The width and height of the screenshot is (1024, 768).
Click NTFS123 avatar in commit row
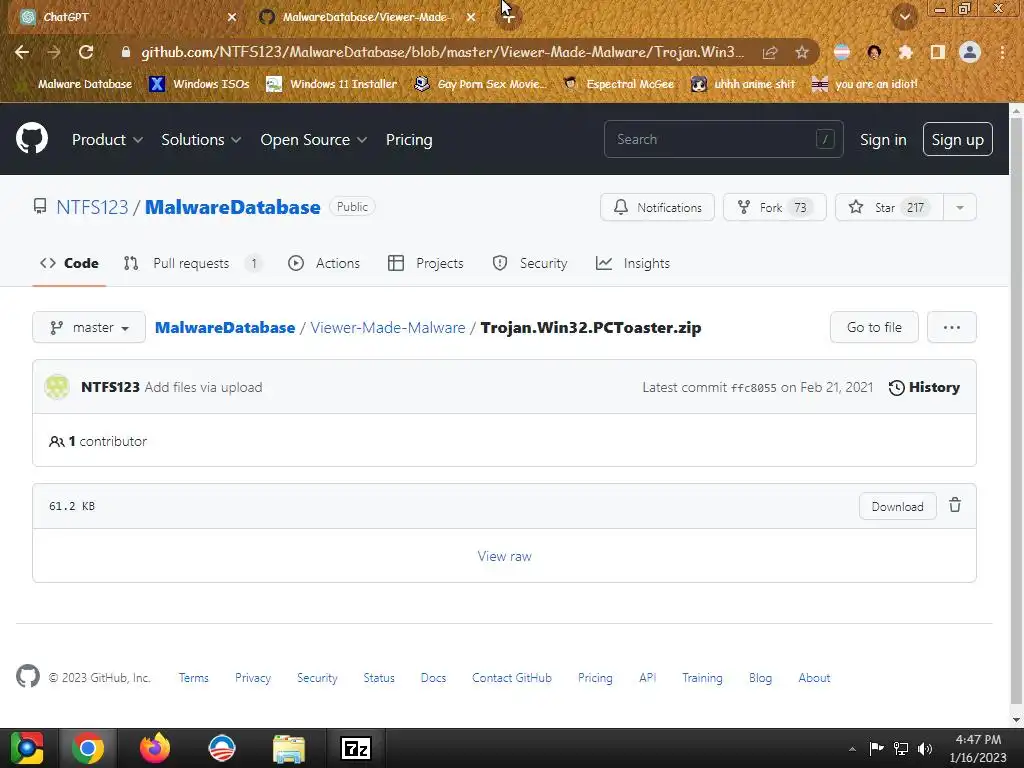tap(57, 387)
